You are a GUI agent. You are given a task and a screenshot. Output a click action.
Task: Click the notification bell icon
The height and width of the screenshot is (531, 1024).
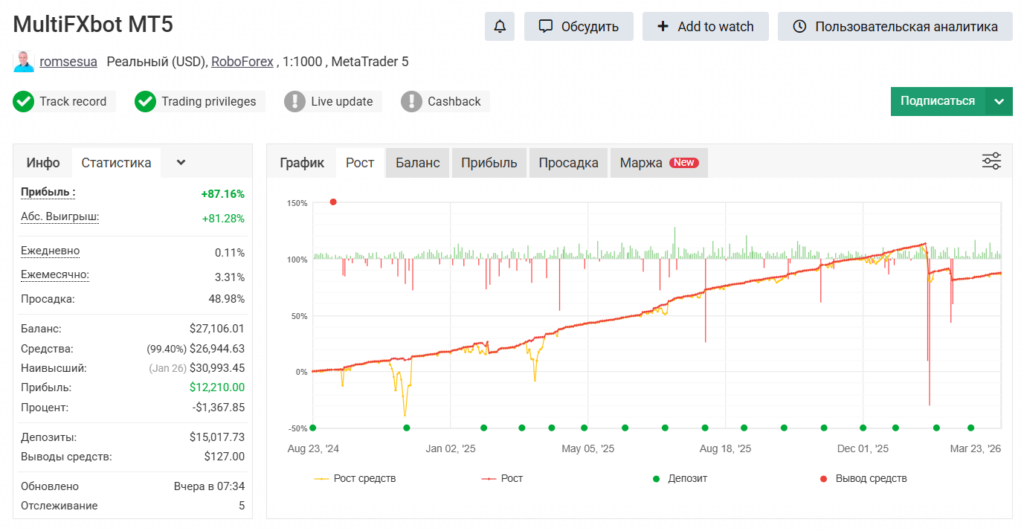tap(499, 26)
